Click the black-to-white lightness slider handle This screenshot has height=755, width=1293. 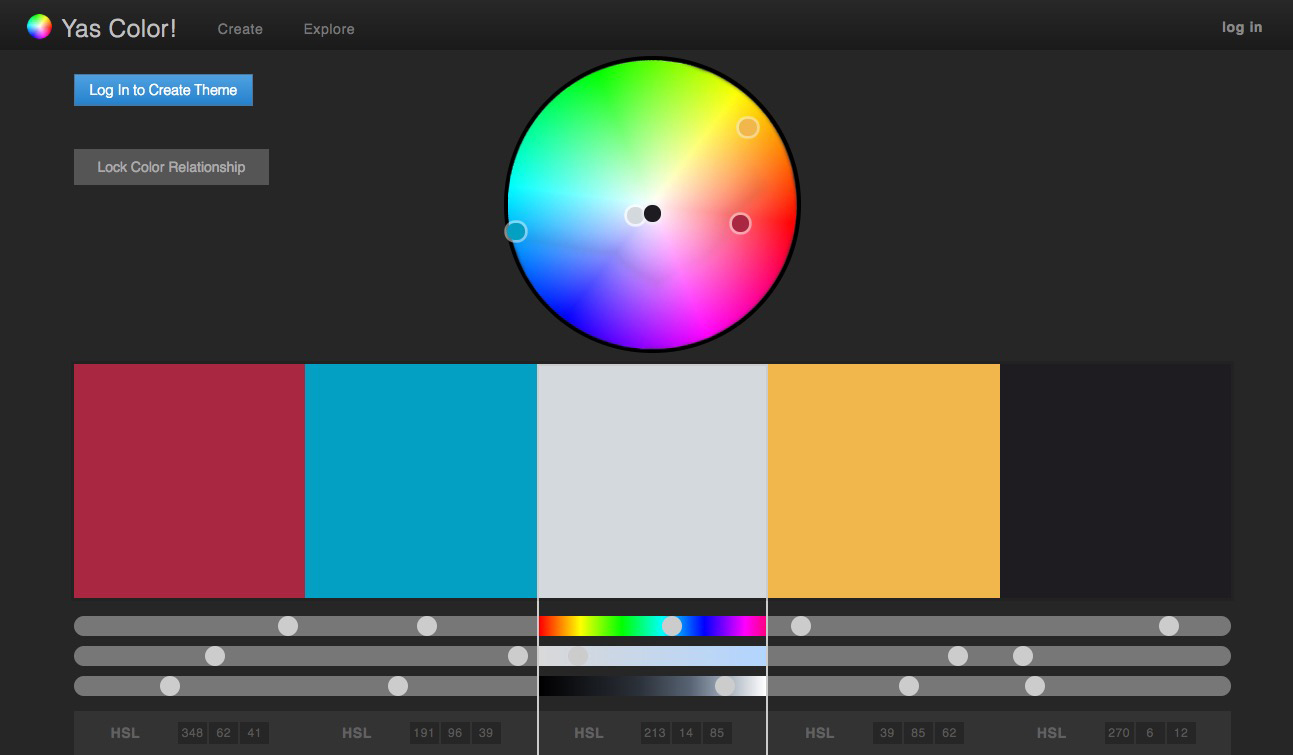coord(725,686)
